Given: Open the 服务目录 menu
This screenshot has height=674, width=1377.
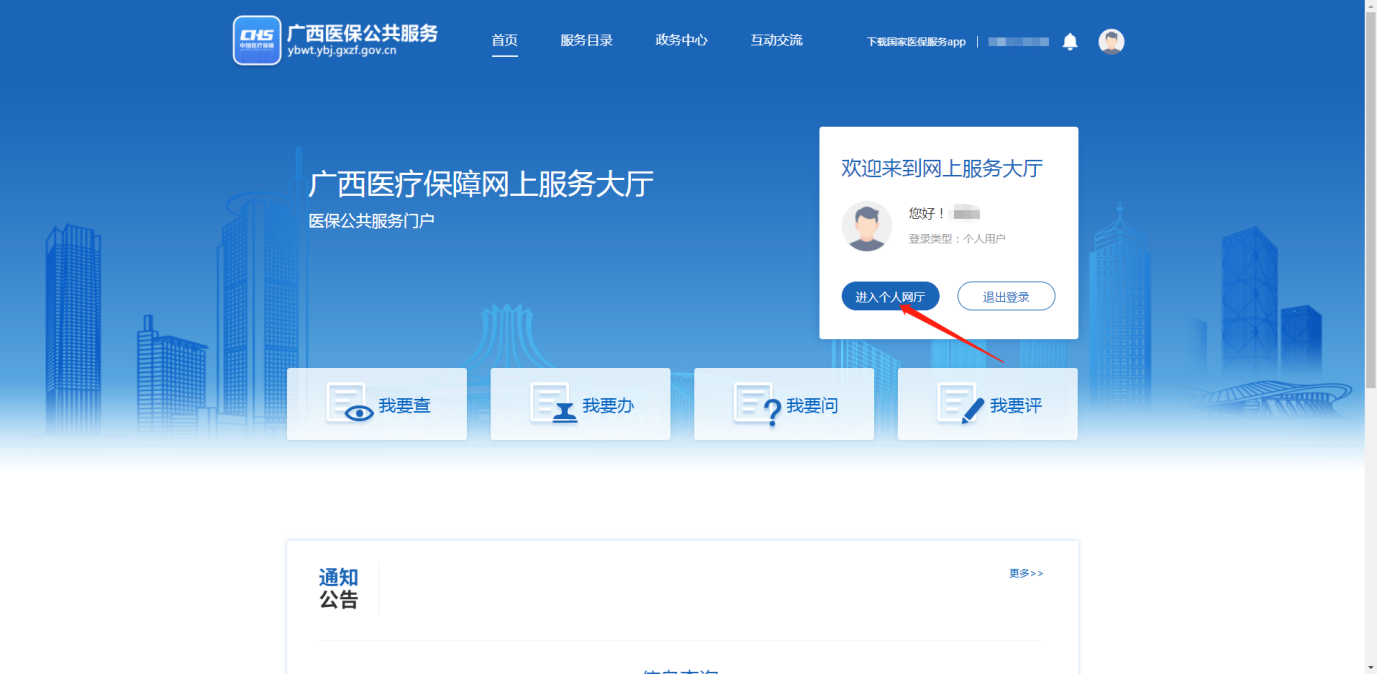Looking at the screenshot, I should tap(586, 41).
